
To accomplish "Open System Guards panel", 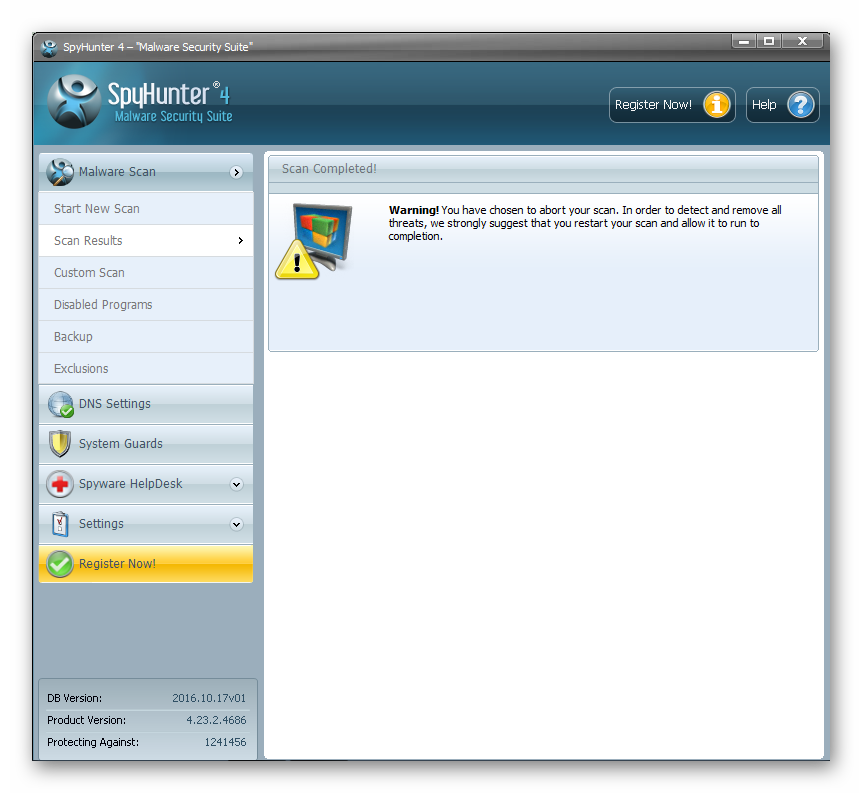I will tap(146, 444).
